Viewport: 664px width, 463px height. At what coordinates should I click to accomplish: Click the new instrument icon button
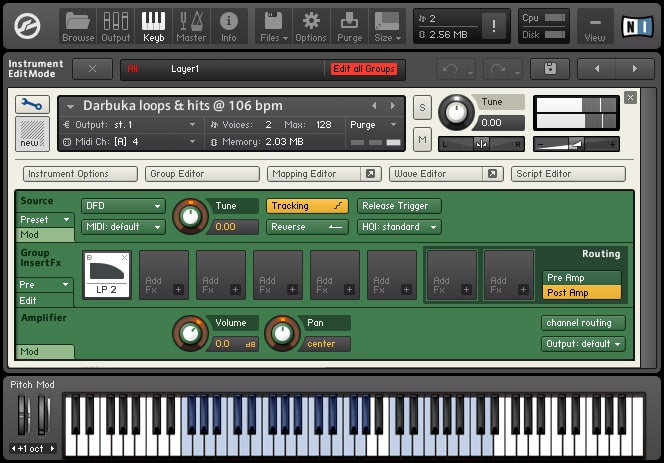coord(32,133)
